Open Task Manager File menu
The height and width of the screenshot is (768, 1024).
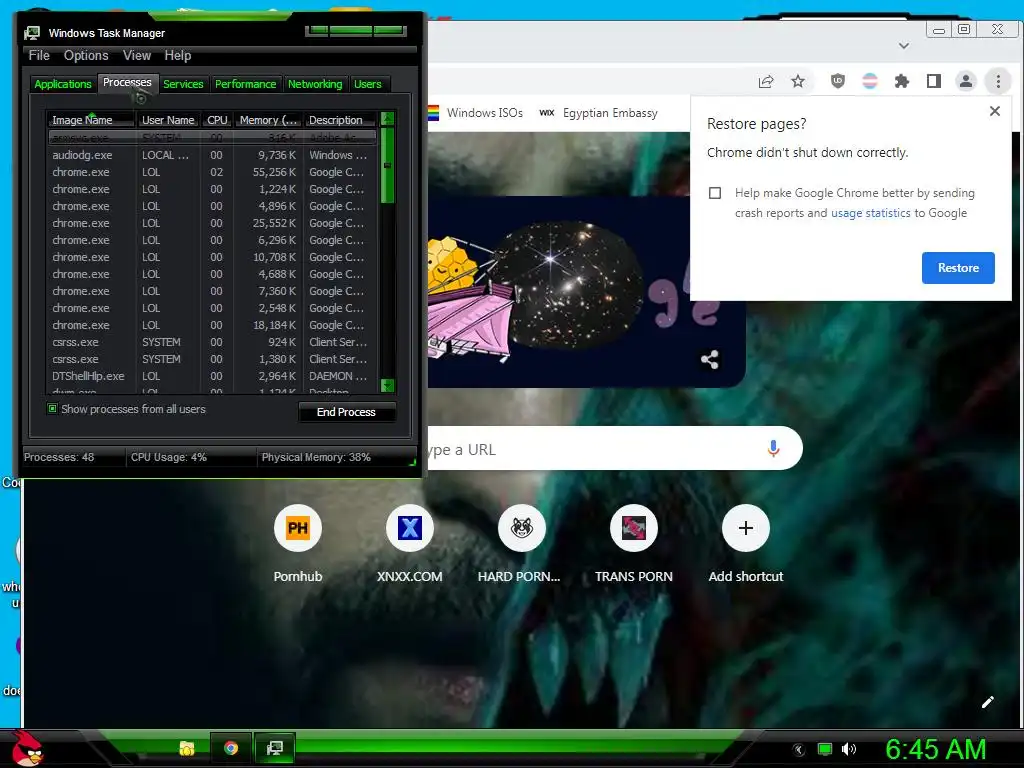coord(39,56)
